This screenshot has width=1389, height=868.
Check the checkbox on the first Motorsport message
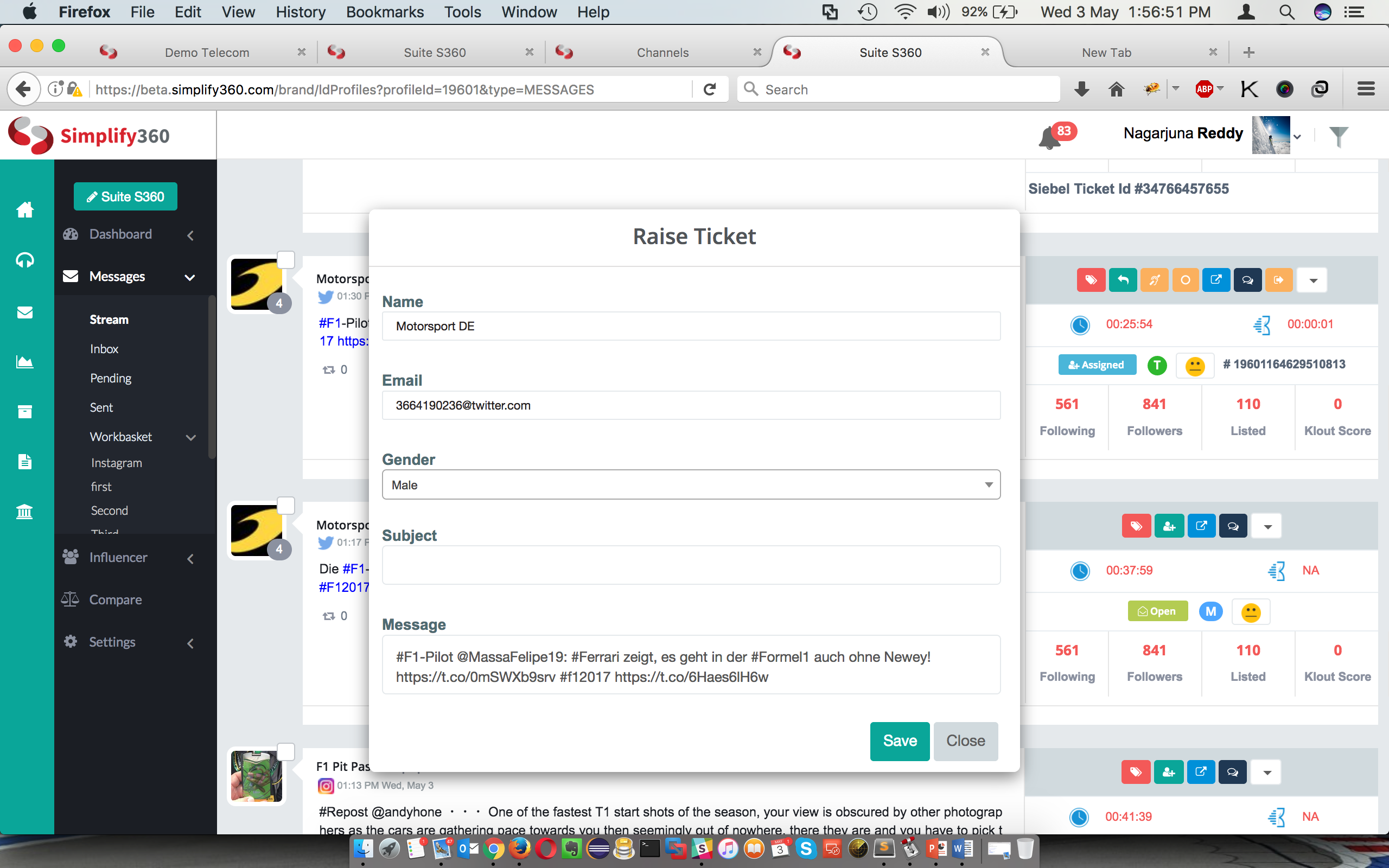point(286,259)
